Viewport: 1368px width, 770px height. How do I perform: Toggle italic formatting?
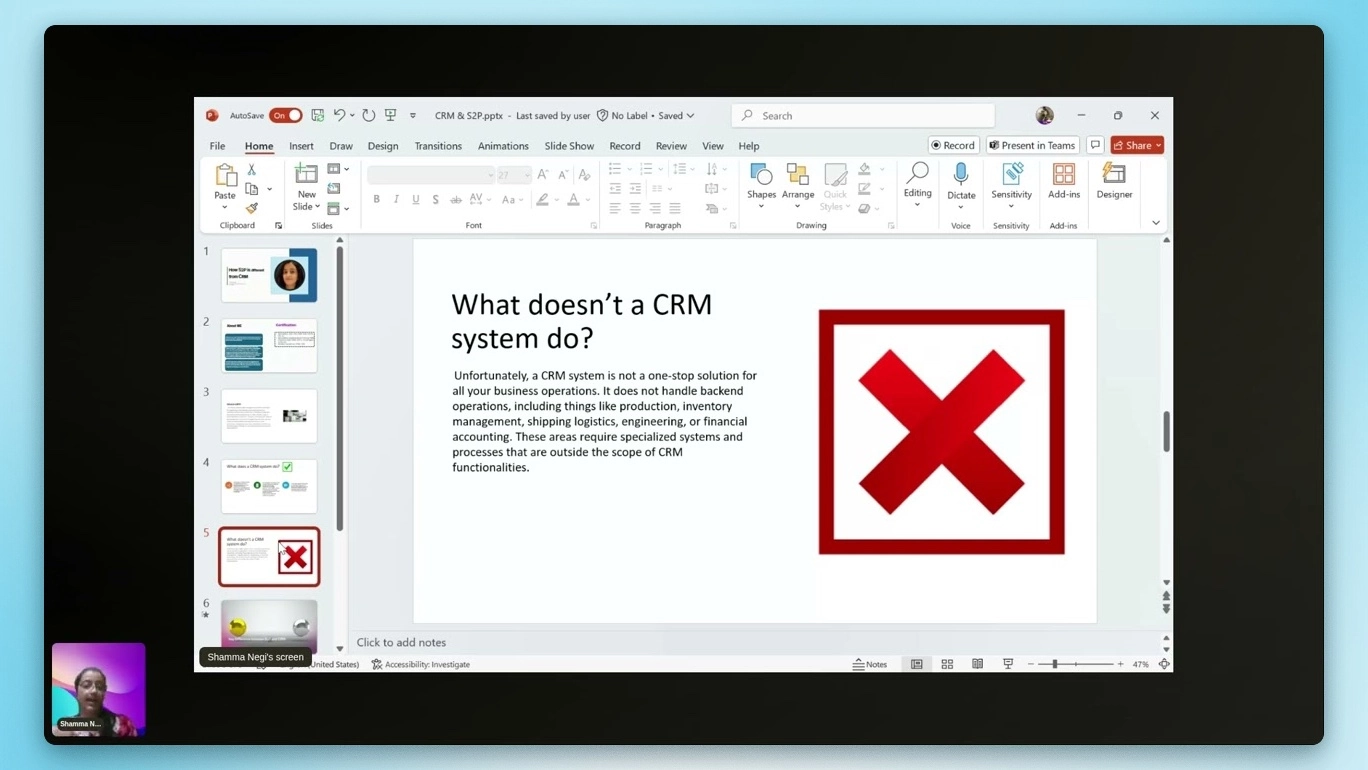click(x=396, y=199)
